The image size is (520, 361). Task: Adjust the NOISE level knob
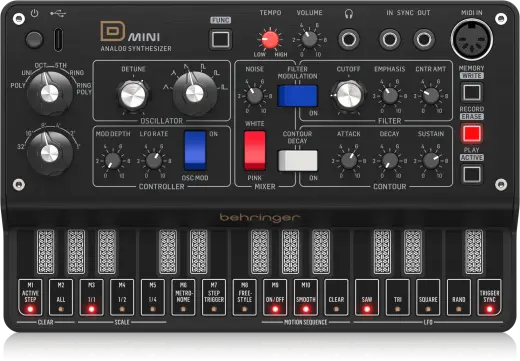(255, 96)
